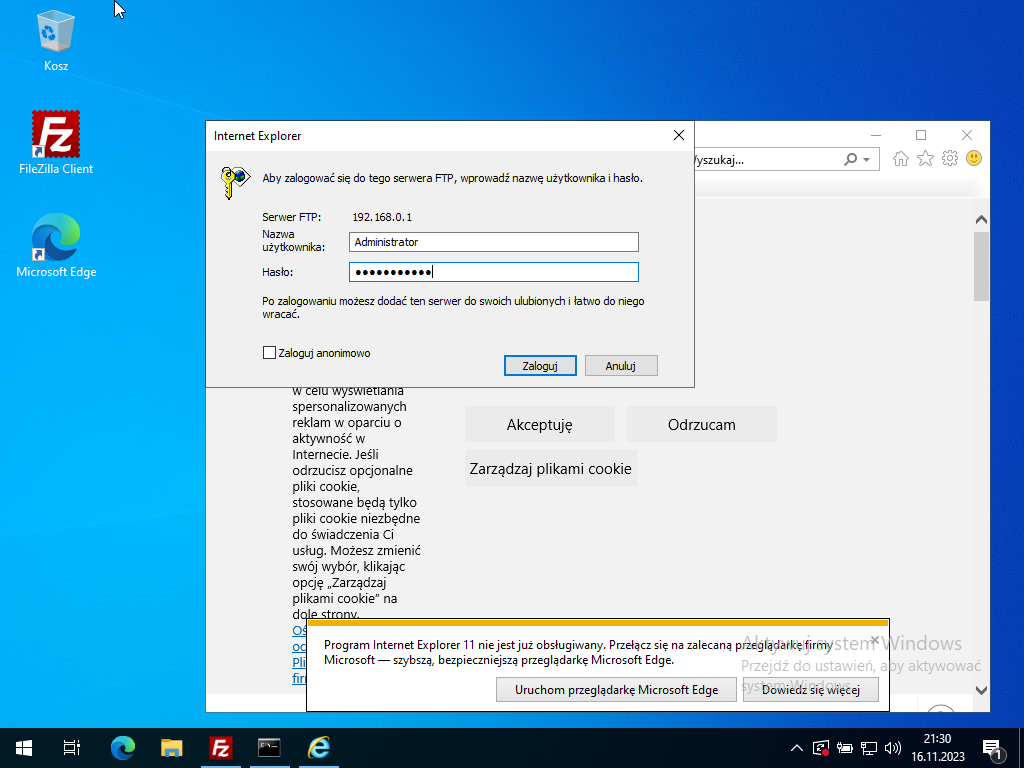The image size is (1024, 768).
Task: Open the Tools gear menu in Internet Explorer
Action: click(950, 159)
